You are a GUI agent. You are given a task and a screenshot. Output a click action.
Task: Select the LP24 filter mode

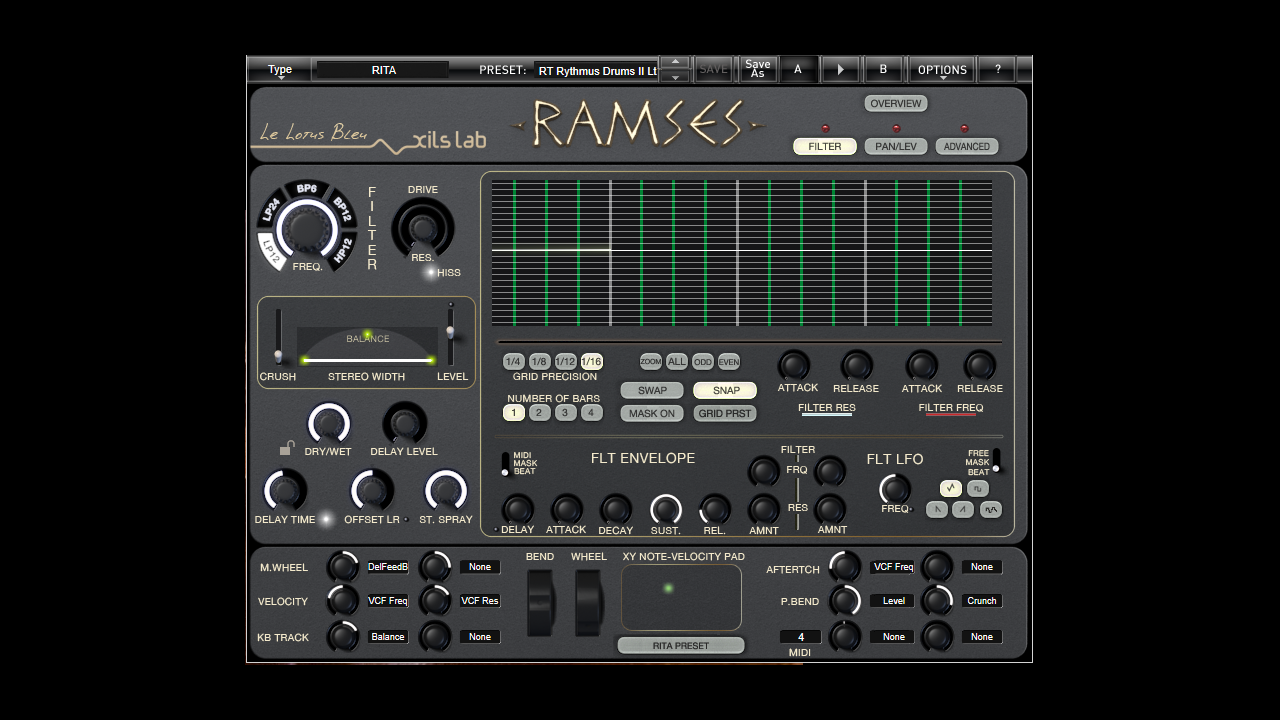tap(271, 210)
